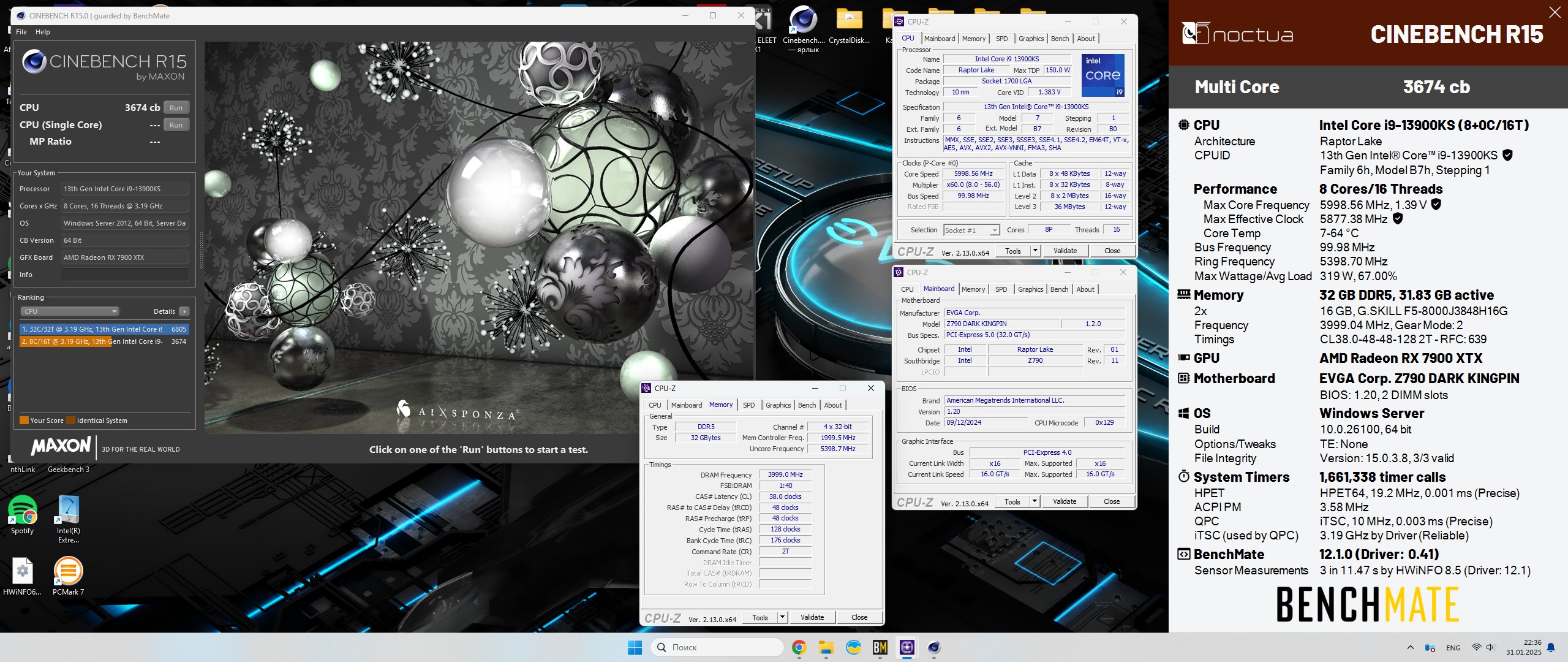Select Graphics tab in Memory CPU-Z window
Image resolution: width=1568 pixels, height=662 pixels.
point(778,405)
